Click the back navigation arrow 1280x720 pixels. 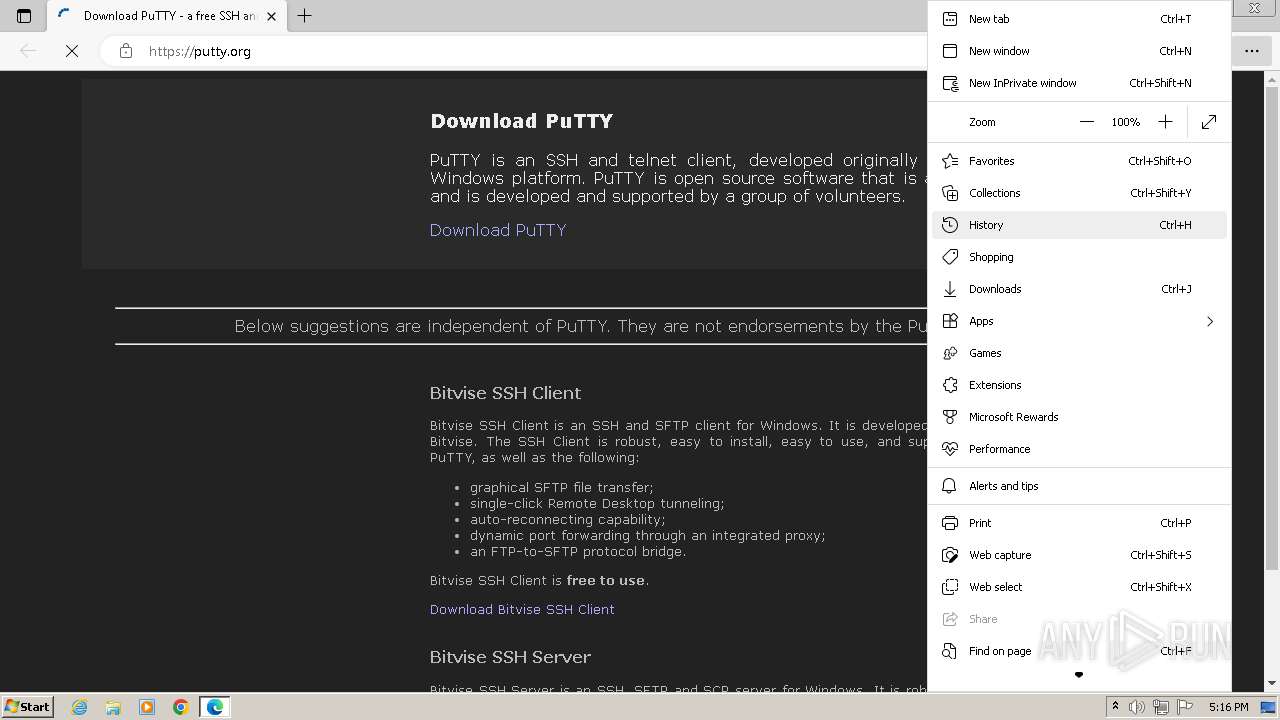click(28, 51)
